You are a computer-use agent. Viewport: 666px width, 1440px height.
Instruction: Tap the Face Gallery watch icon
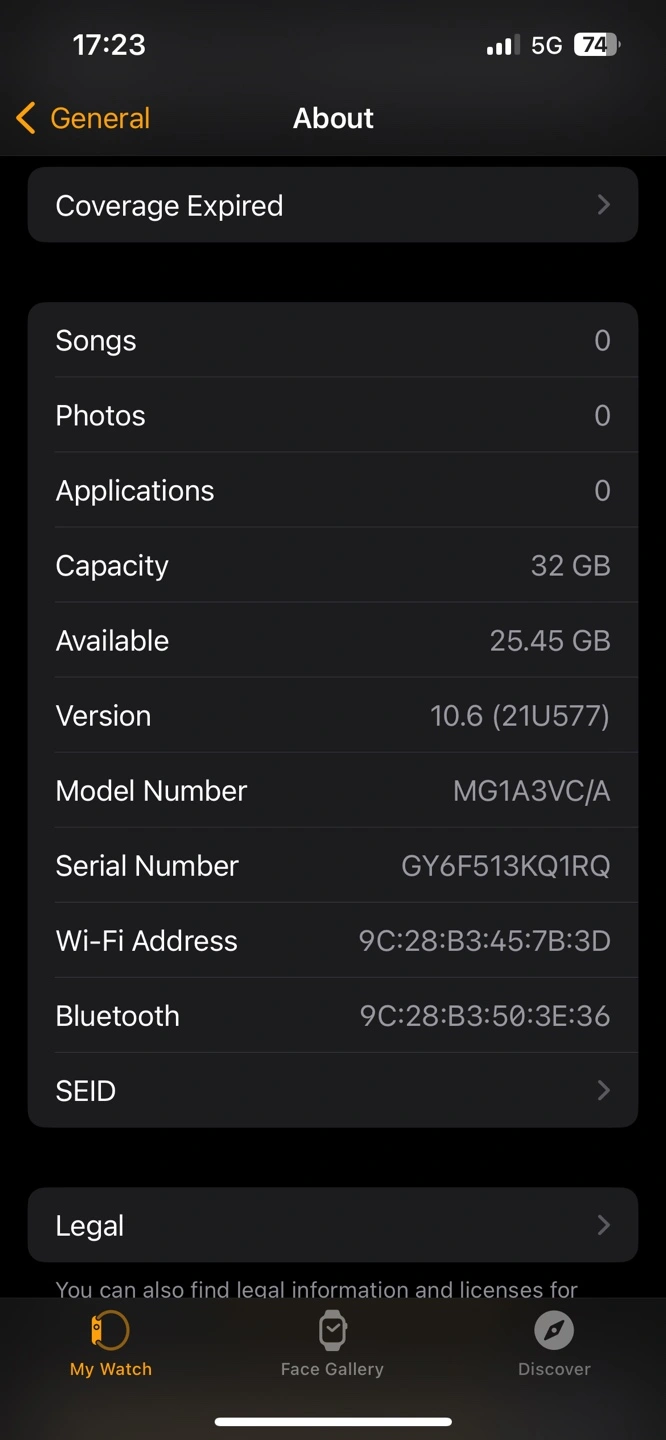332,1331
